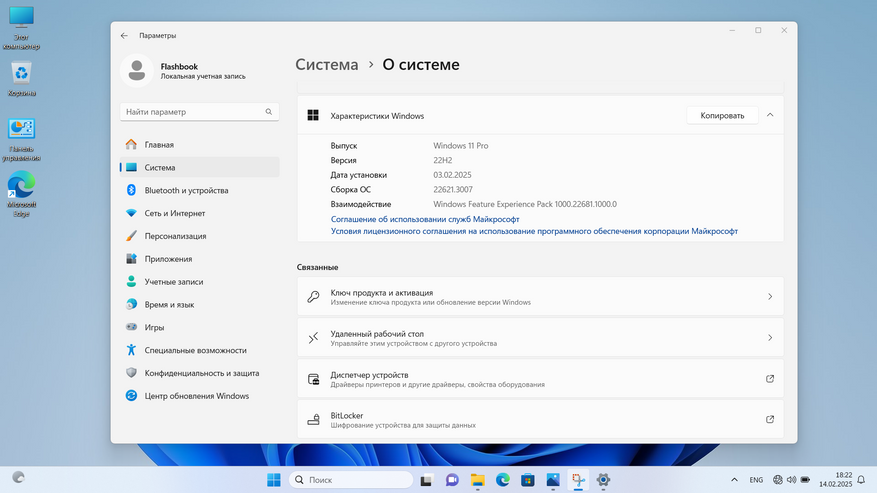Open the Windows Start menu

tap(274, 480)
